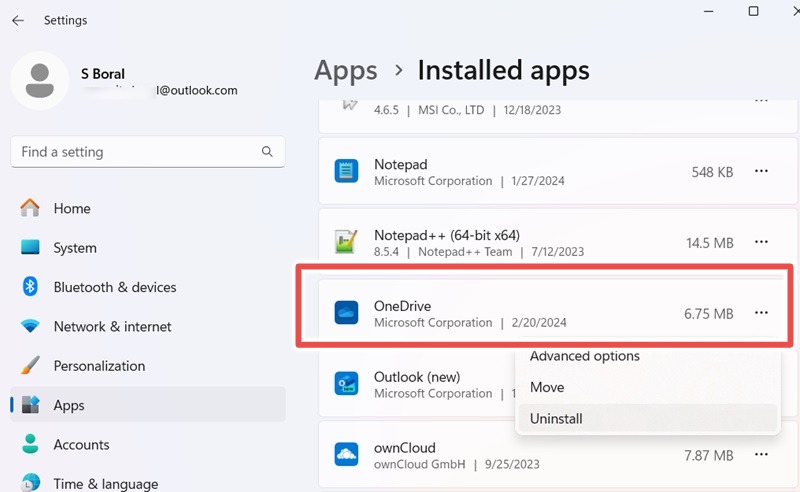
Task: Click the Wi-Fi network icon
Action: pos(30,326)
